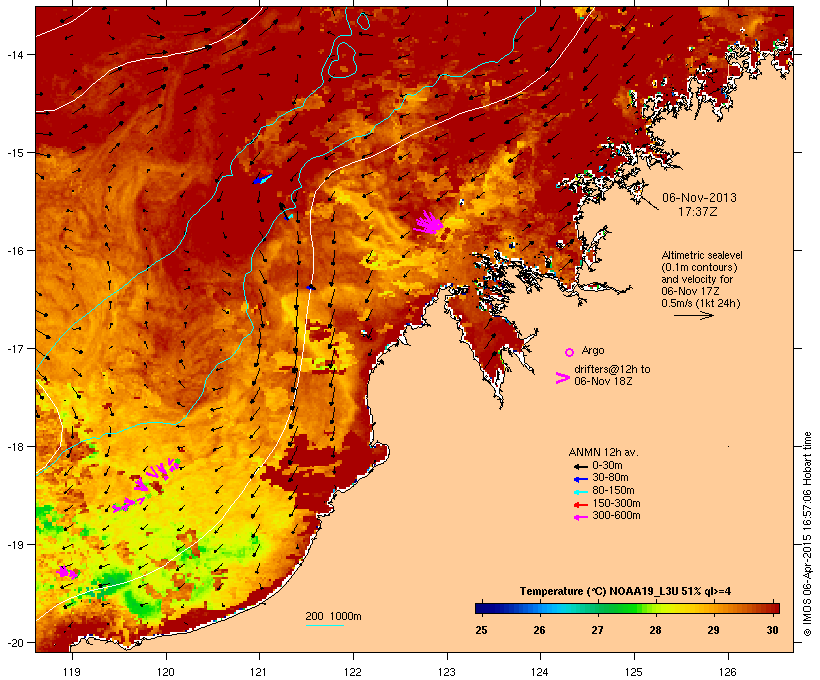Click the 'ANMN 12h av.' heading

coord(603,452)
